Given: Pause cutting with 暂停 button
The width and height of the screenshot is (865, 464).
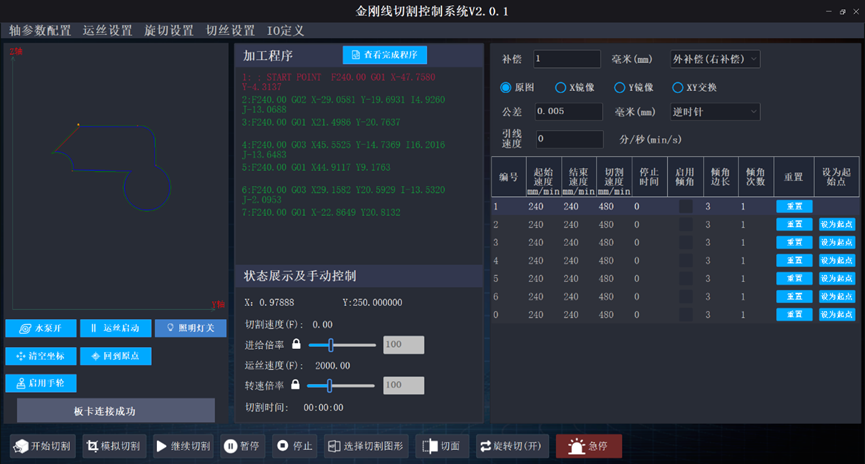Looking at the screenshot, I should click(x=242, y=446).
